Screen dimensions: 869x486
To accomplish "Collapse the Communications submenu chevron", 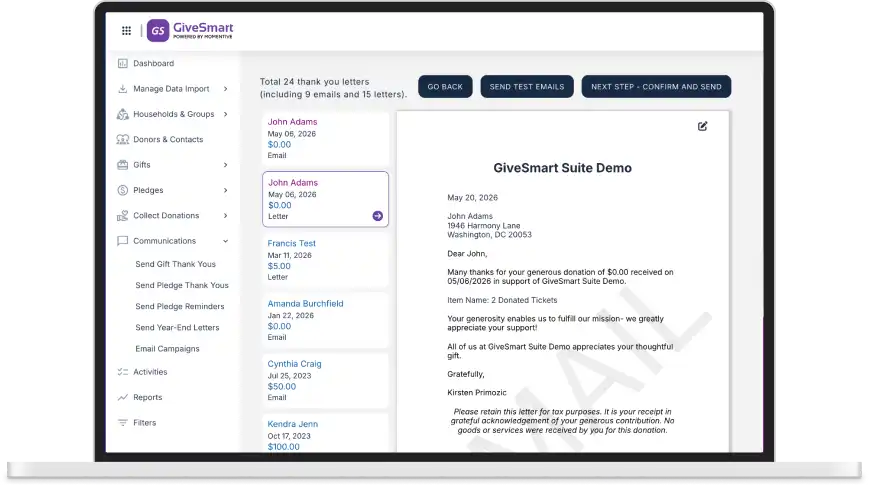I will coord(226,241).
